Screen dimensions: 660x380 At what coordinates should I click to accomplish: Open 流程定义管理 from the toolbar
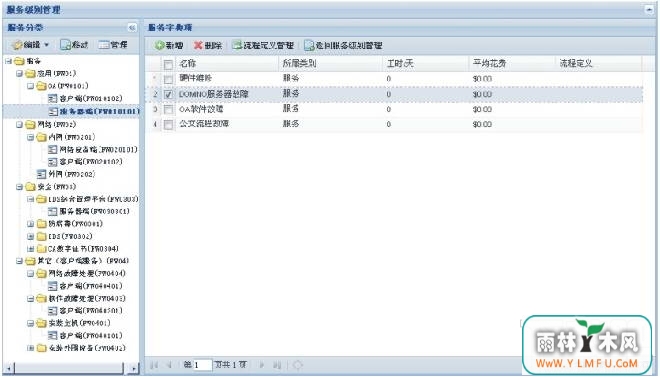263,45
